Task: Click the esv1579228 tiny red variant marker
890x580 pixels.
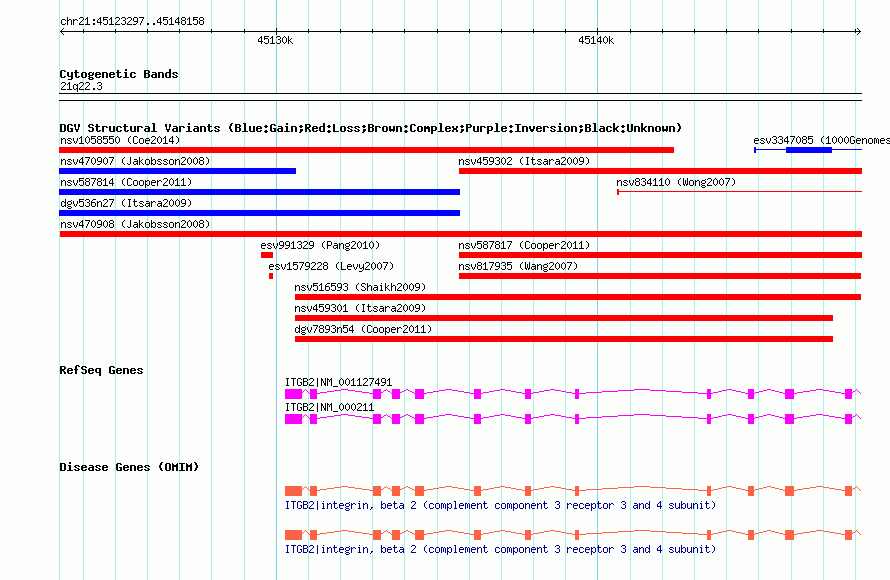Action: pyautogui.click(x=271, y=276)
